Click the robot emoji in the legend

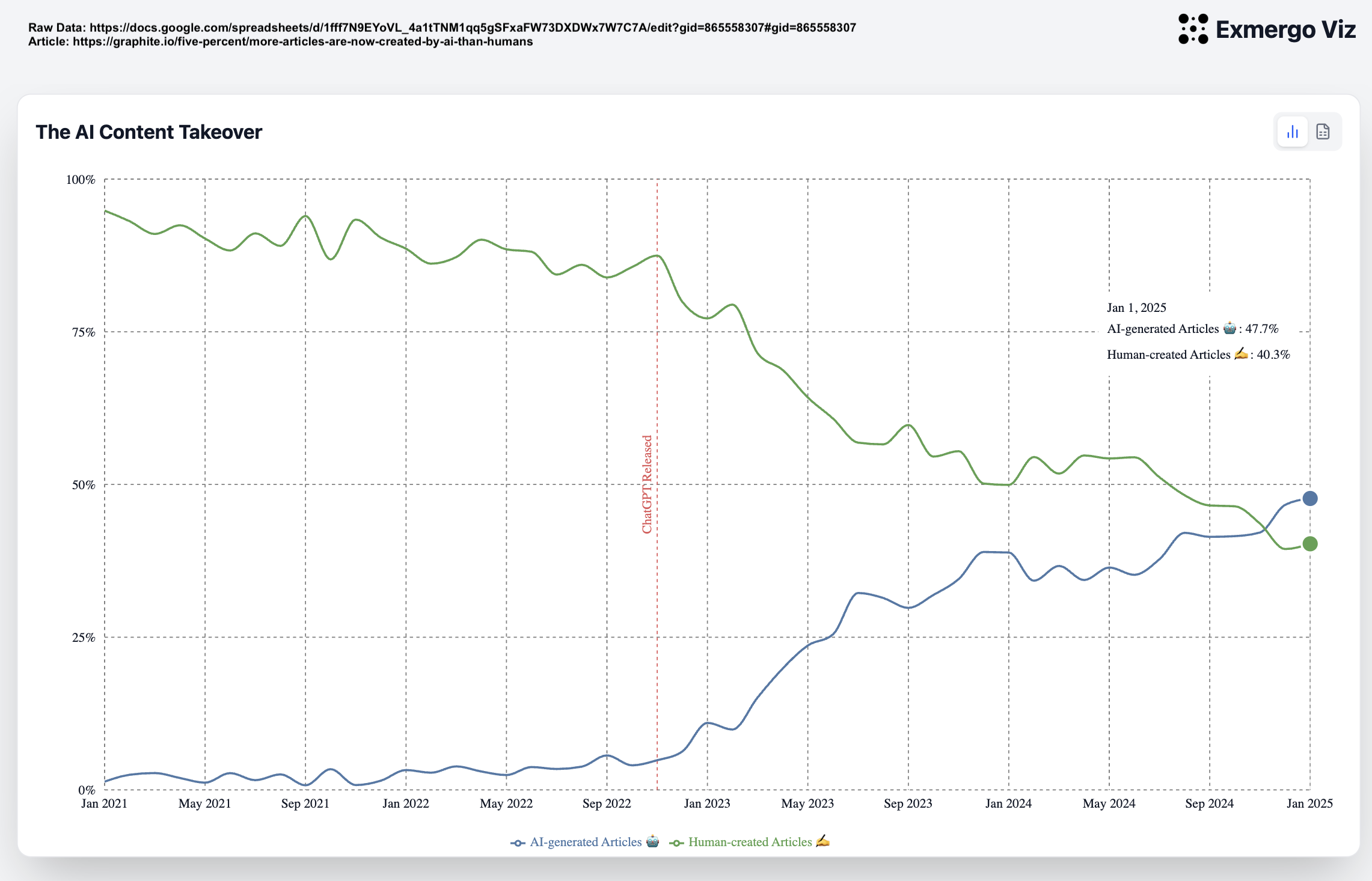(652, 841)
